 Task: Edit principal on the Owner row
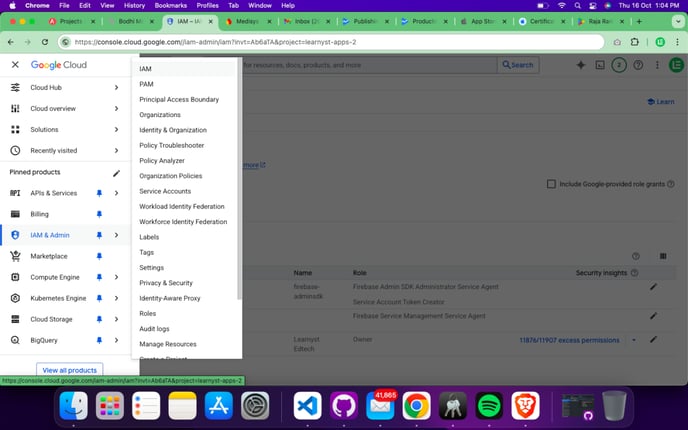(654, 340)
